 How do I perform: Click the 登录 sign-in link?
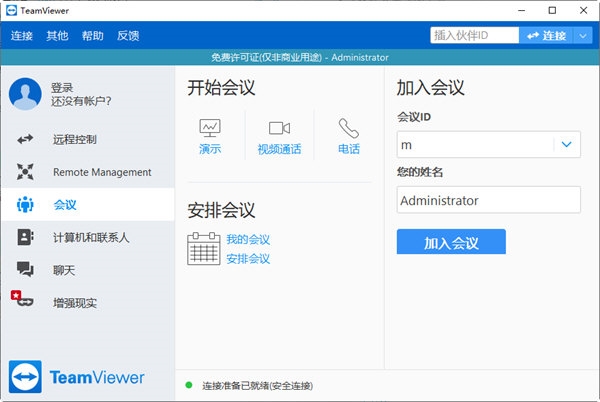click(x=62, y=88)
